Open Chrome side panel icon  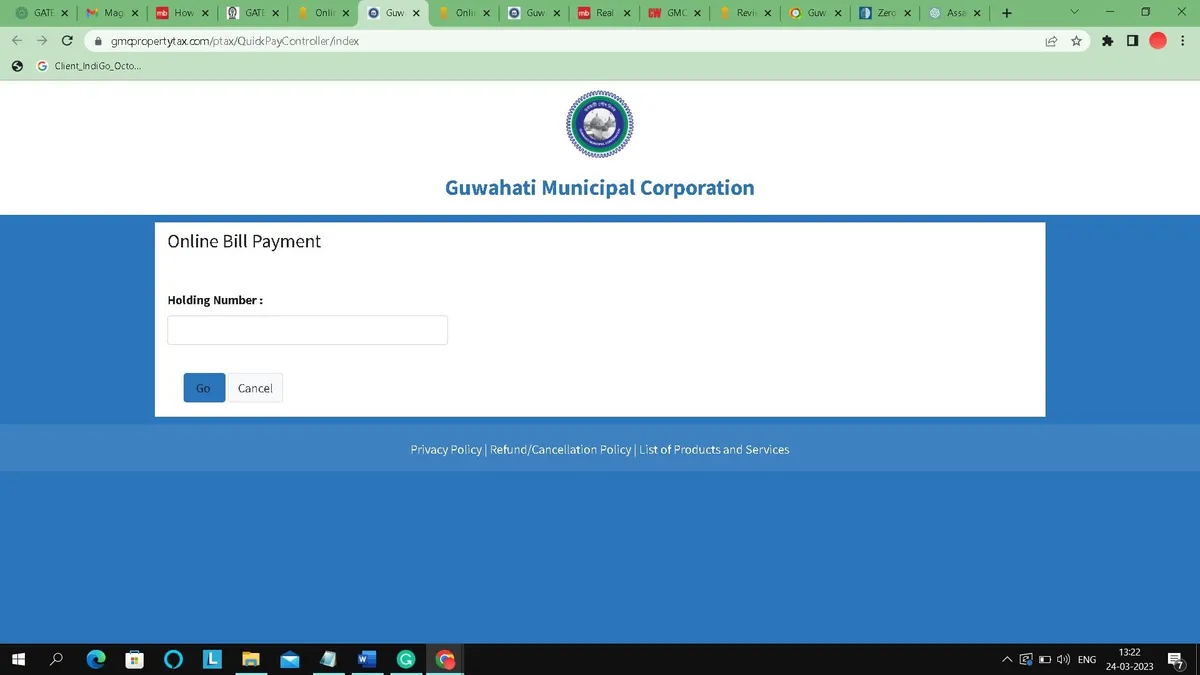[1132, 41]
